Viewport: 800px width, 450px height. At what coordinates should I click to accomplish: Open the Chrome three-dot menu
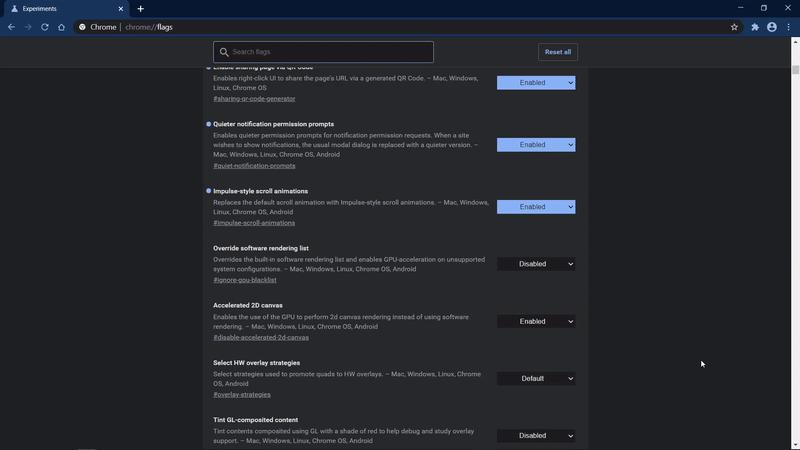coord(789,27)
